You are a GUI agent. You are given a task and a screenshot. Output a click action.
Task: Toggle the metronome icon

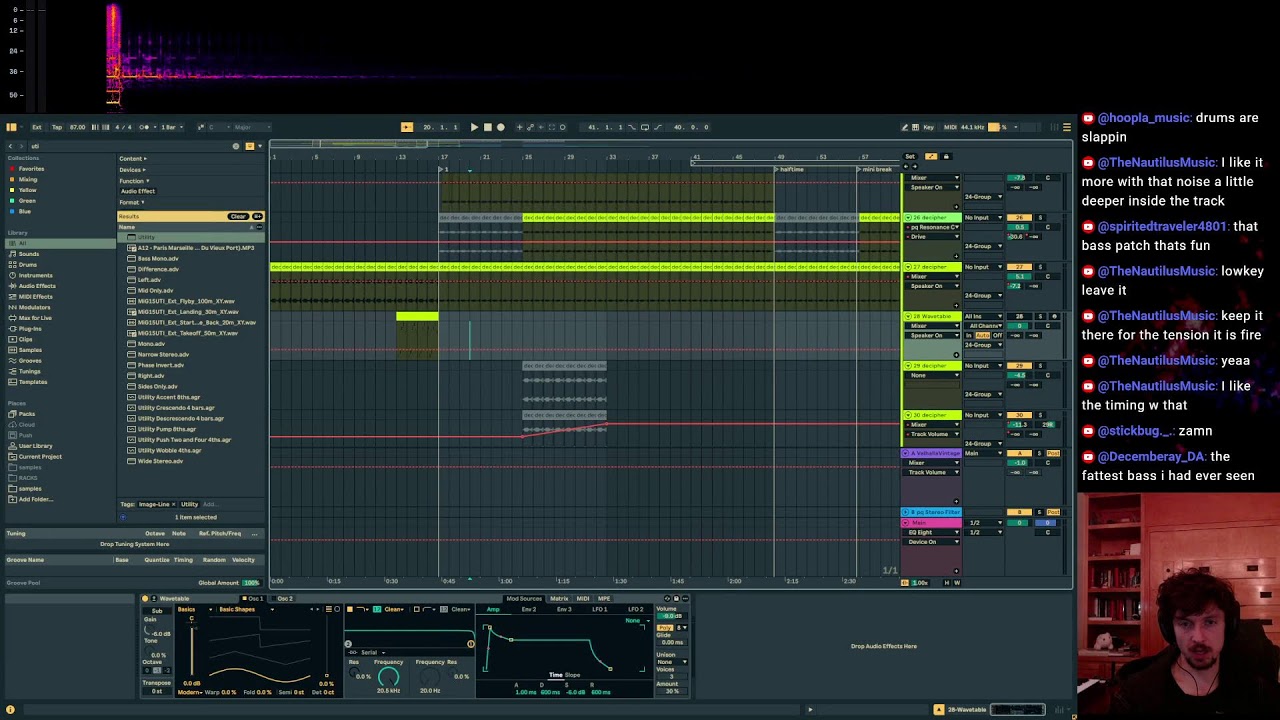[144, 127]
